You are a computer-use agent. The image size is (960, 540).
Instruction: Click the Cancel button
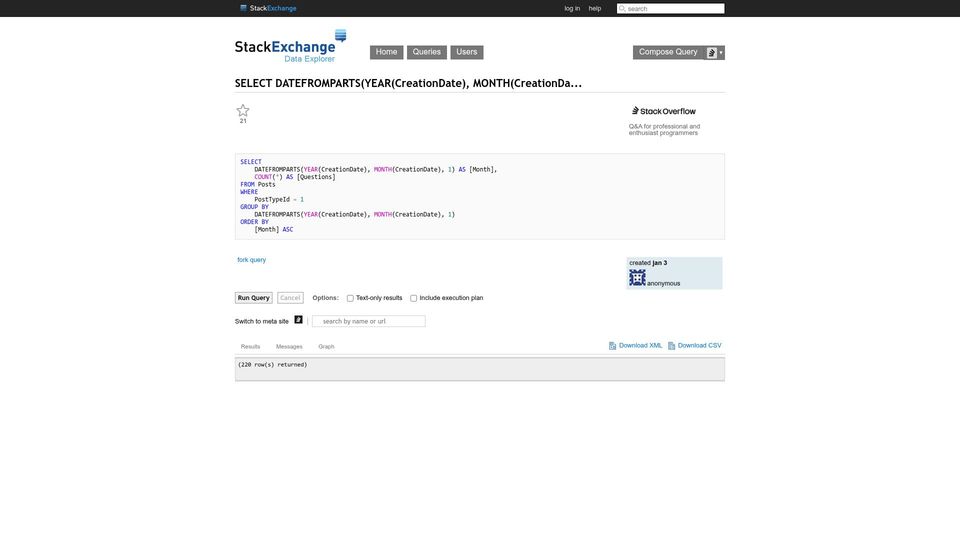pyautogui.click(x=290, y=298)
